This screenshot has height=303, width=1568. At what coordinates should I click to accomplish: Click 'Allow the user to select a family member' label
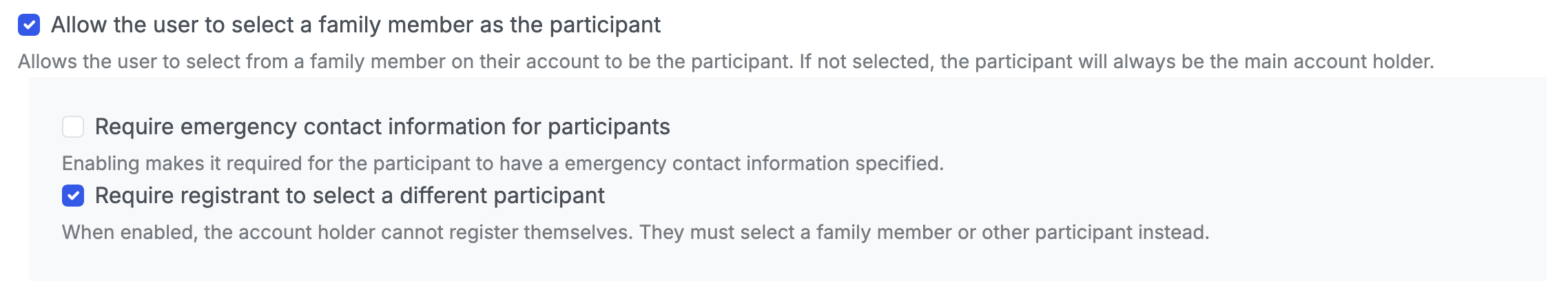pyautogui.click(x=276, y=25)
